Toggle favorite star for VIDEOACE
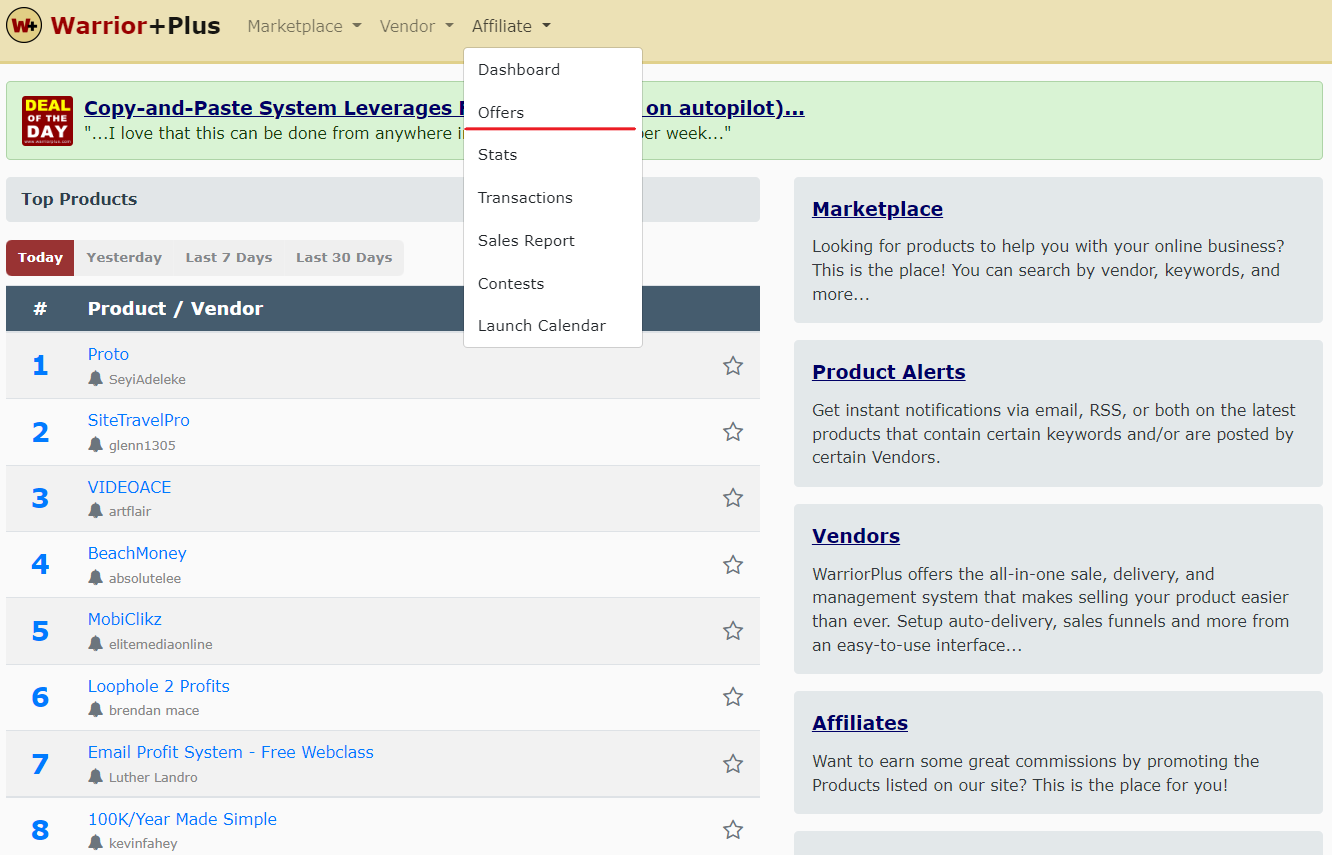Screen dimensions: 1332x855 pos(733,498)
